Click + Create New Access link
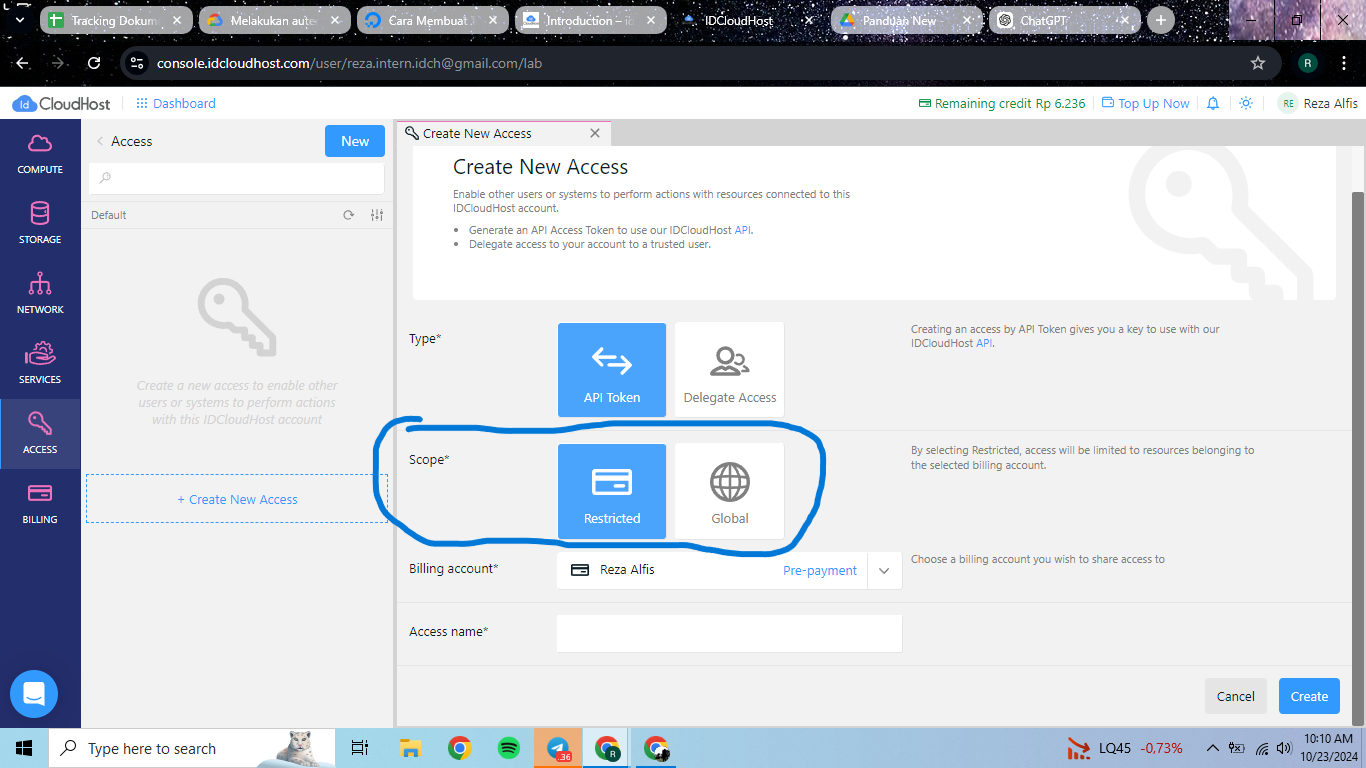Image resolution: width=1366 pixels, height=768 pixels. click(x=237, y=499)
